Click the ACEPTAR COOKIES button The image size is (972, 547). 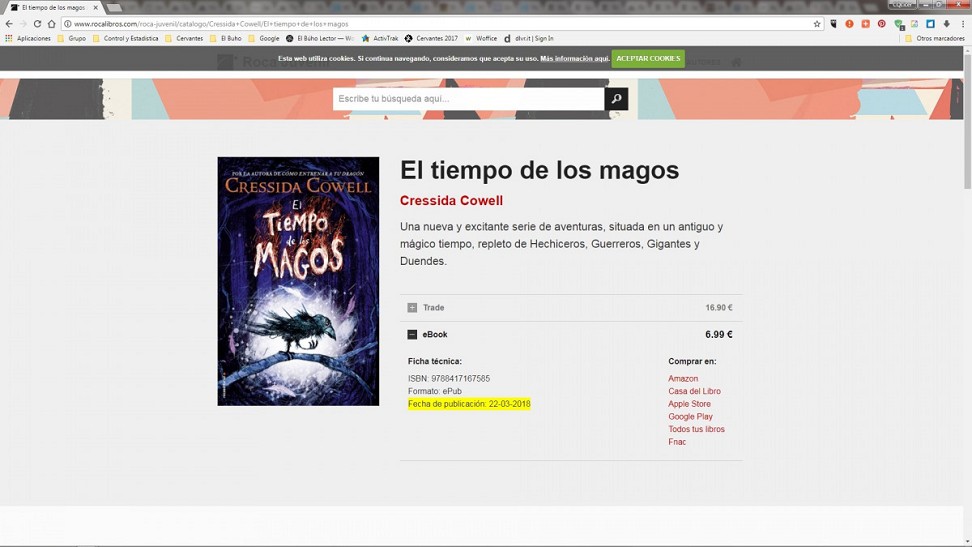(648, 59)
